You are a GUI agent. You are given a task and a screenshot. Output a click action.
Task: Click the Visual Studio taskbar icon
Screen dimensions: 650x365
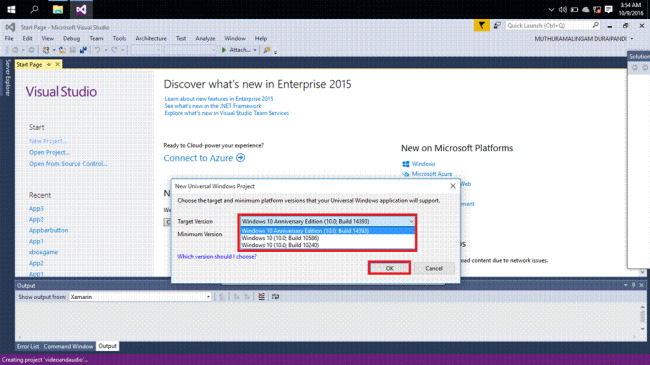point(81,9)
